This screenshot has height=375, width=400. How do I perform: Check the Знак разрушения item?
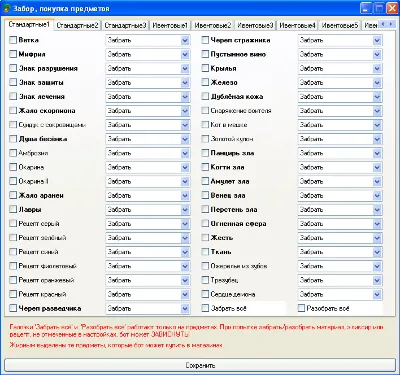pos(13,68)
